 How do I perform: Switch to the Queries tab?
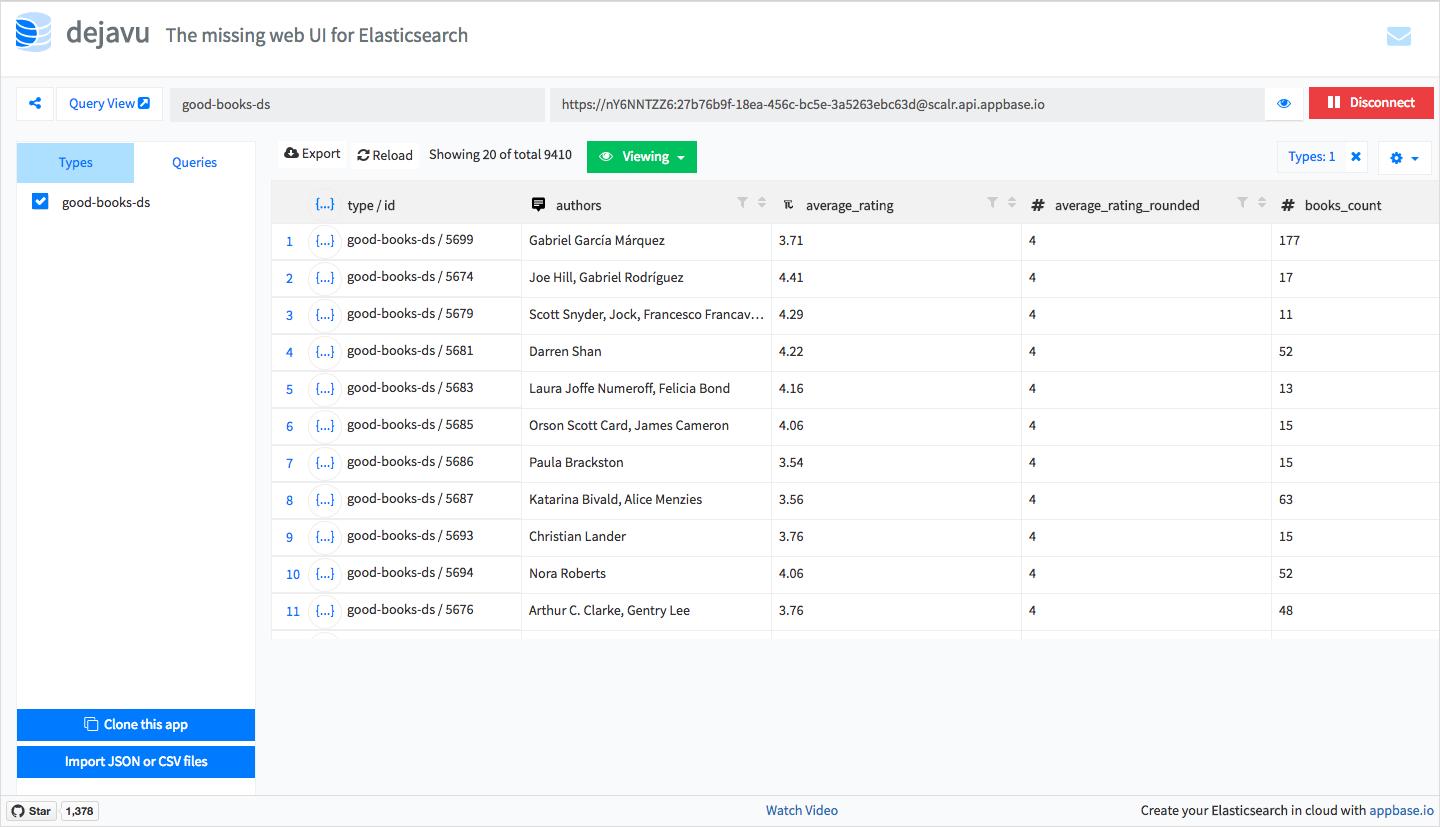coord(194,163)
